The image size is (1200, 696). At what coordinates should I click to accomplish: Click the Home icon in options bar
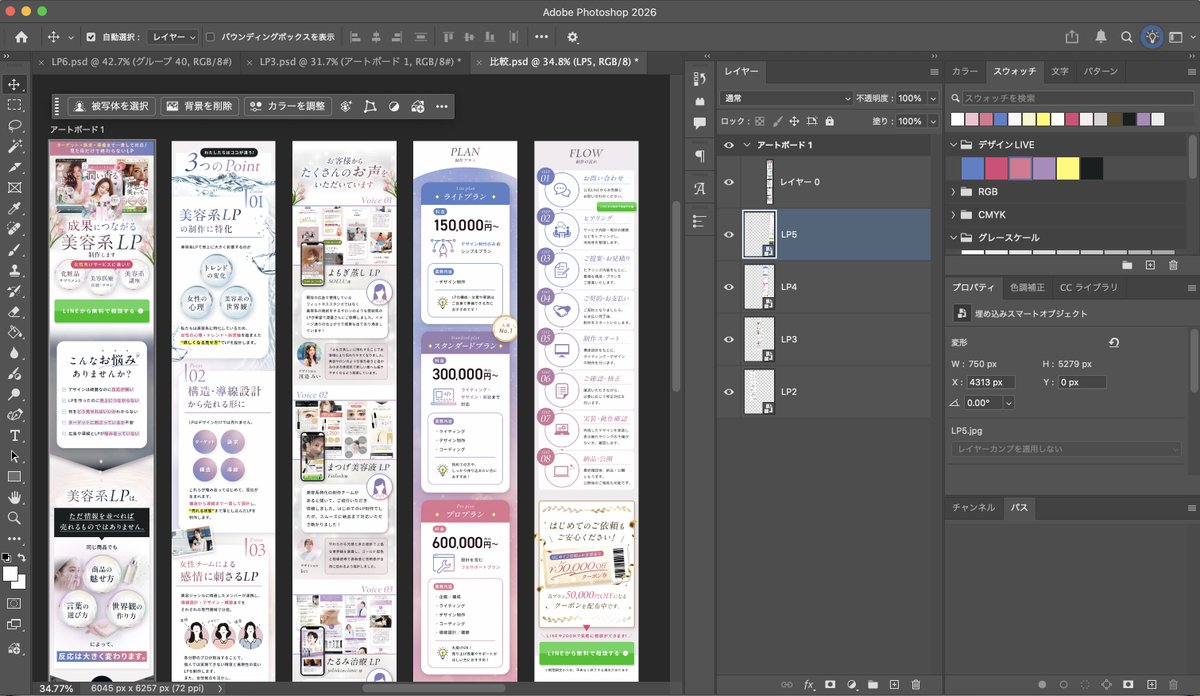(21, 37)
